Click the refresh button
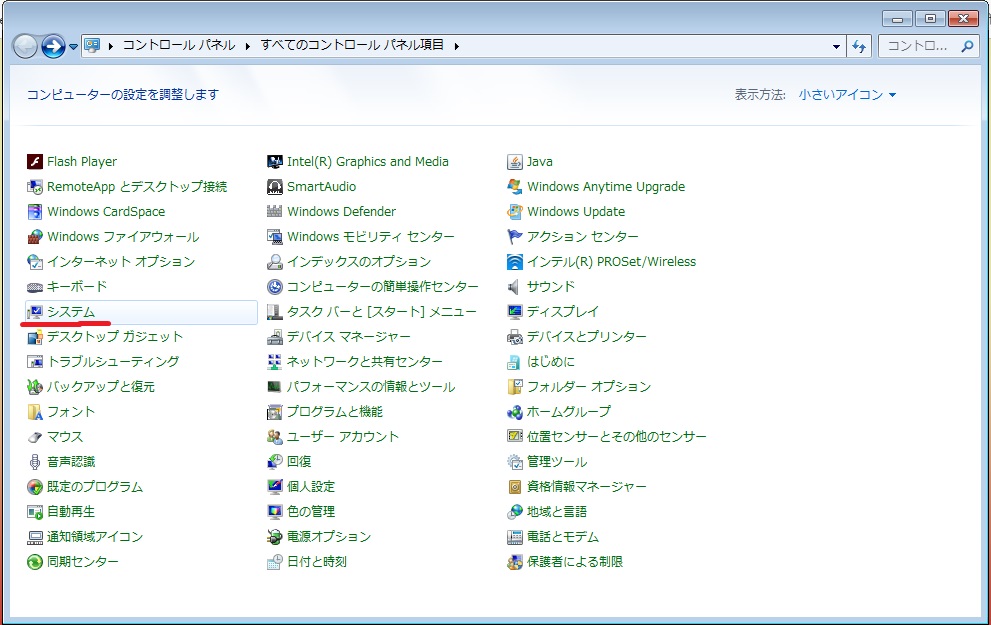Image resolution: width=991 pixels, height=625 pixels. [x=860, y=45]
